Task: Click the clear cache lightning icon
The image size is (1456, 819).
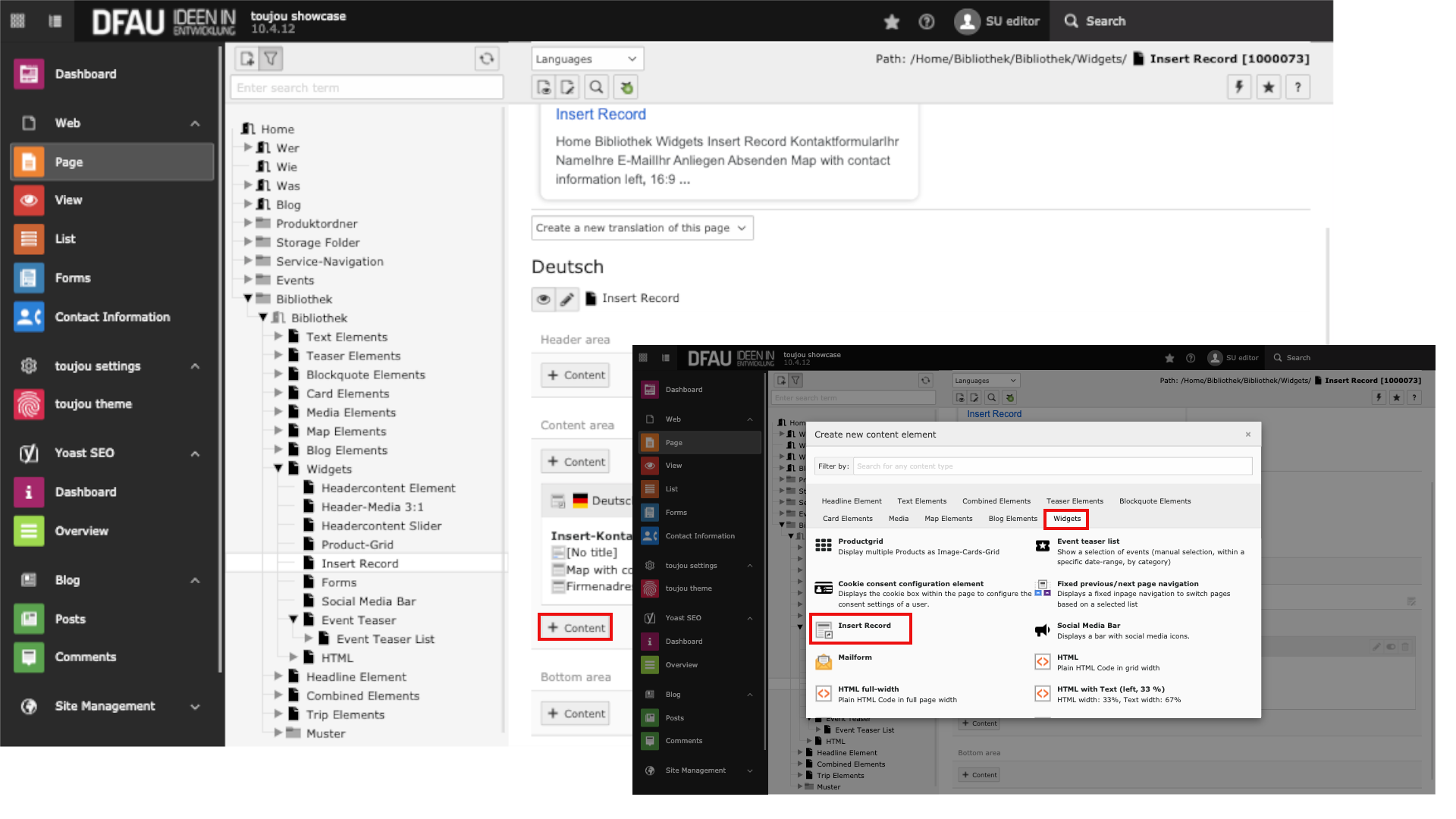Action: [1239, 87]
